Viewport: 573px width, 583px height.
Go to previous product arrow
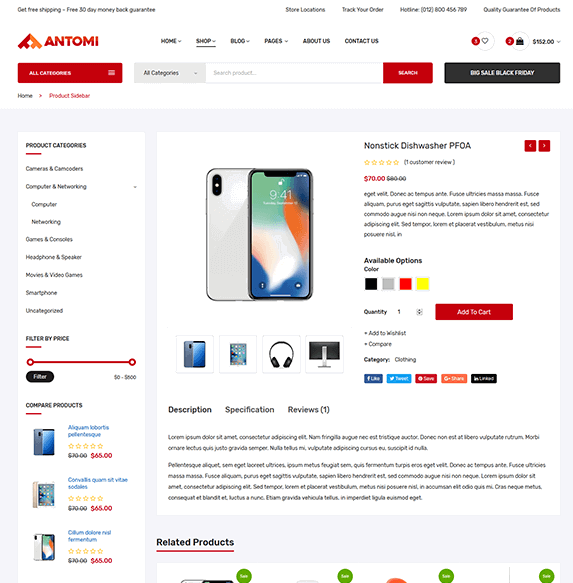[530, 146]
